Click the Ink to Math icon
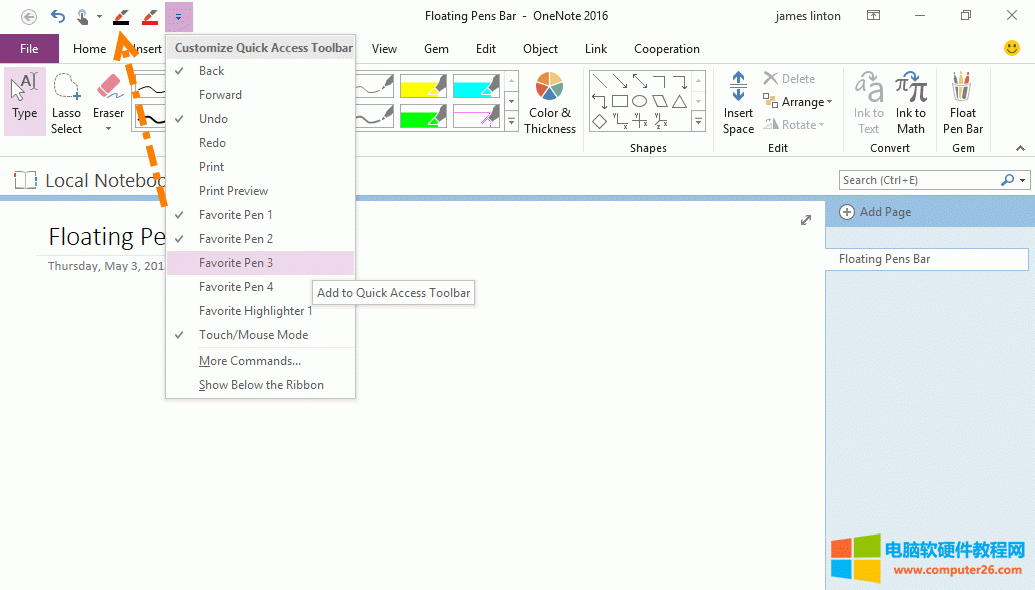 910,103
